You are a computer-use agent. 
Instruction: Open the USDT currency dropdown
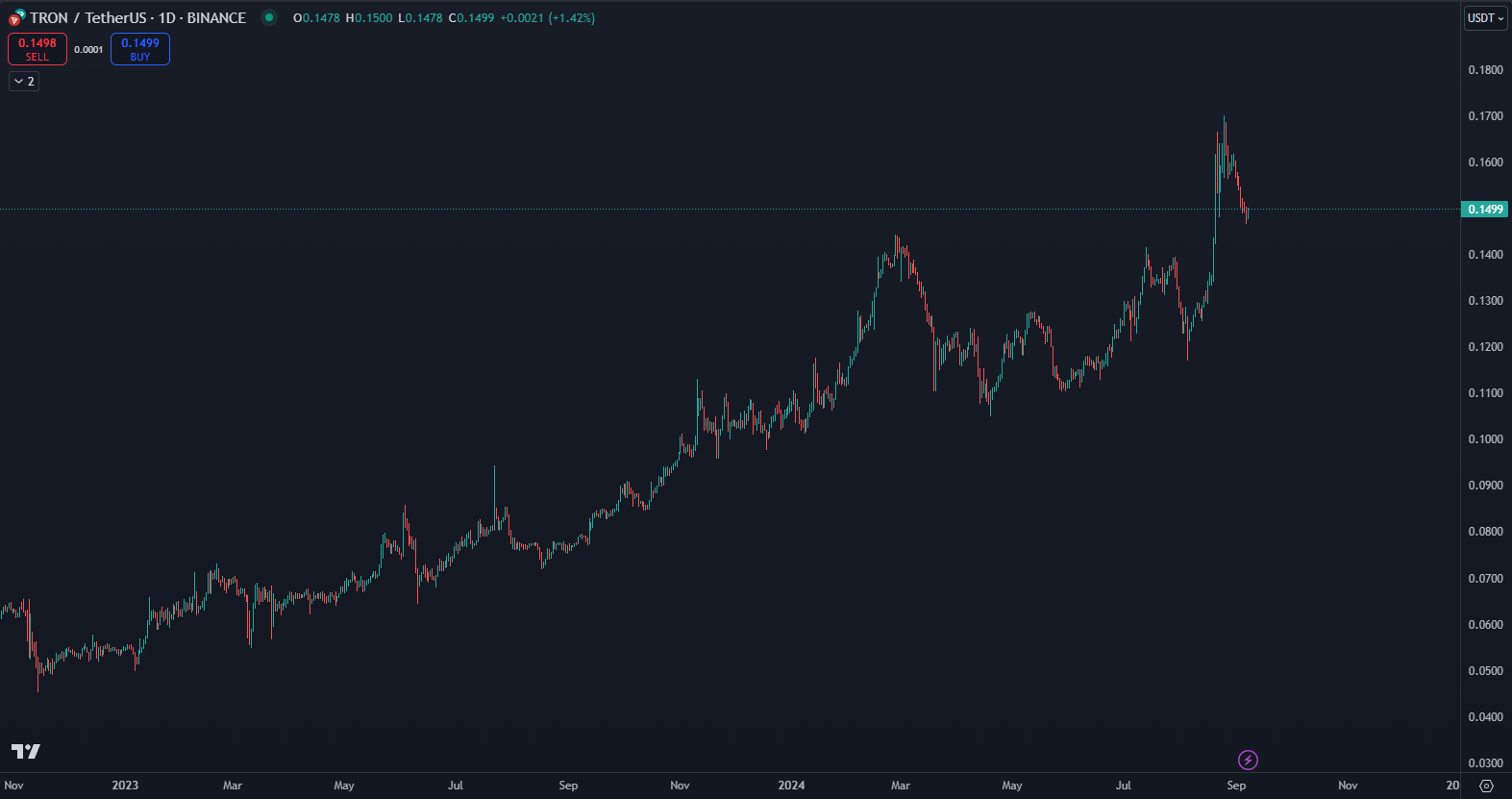pyautogui.click(x=1485, y=18)
